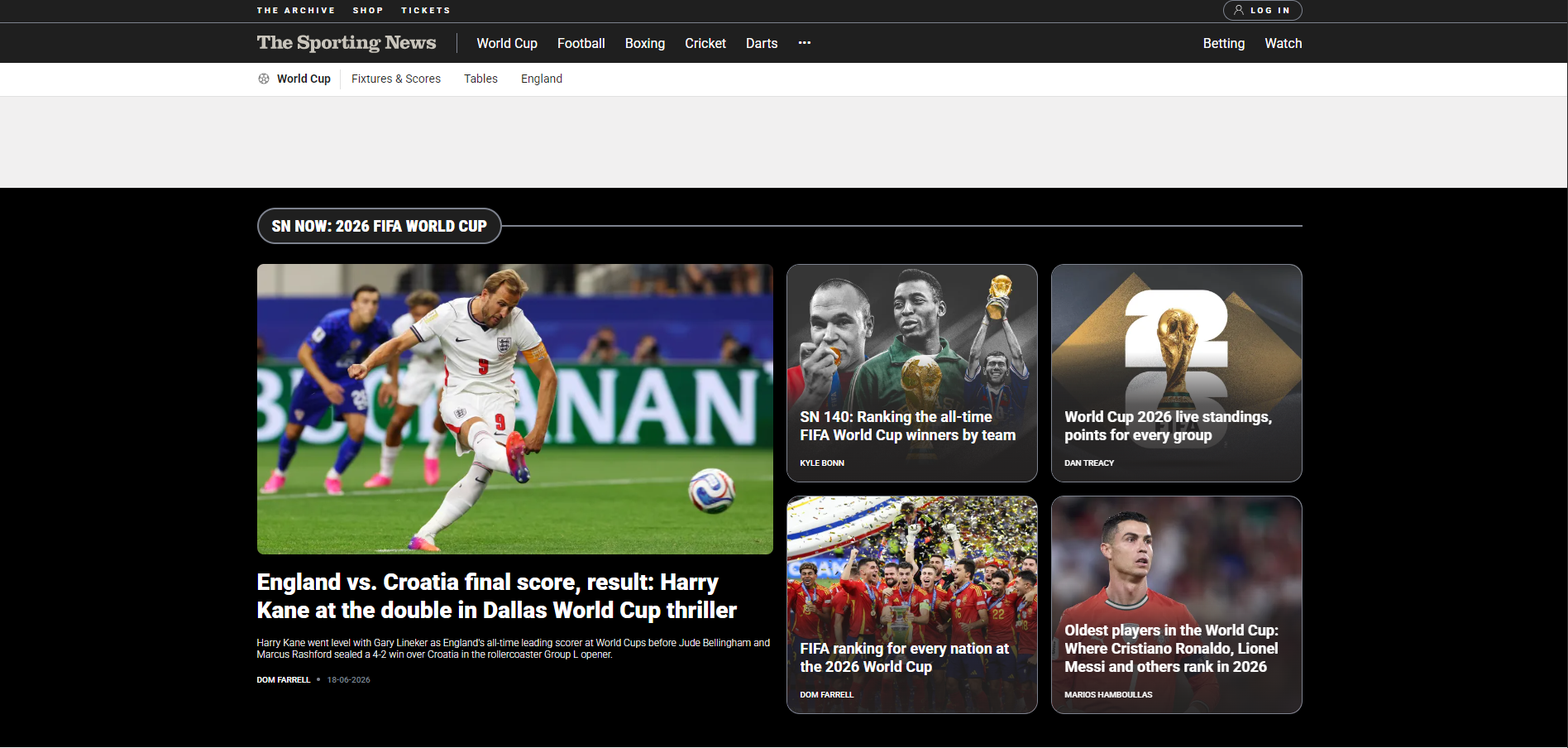
Task: Open the Betting section
Action: [x=1224, y=43]
